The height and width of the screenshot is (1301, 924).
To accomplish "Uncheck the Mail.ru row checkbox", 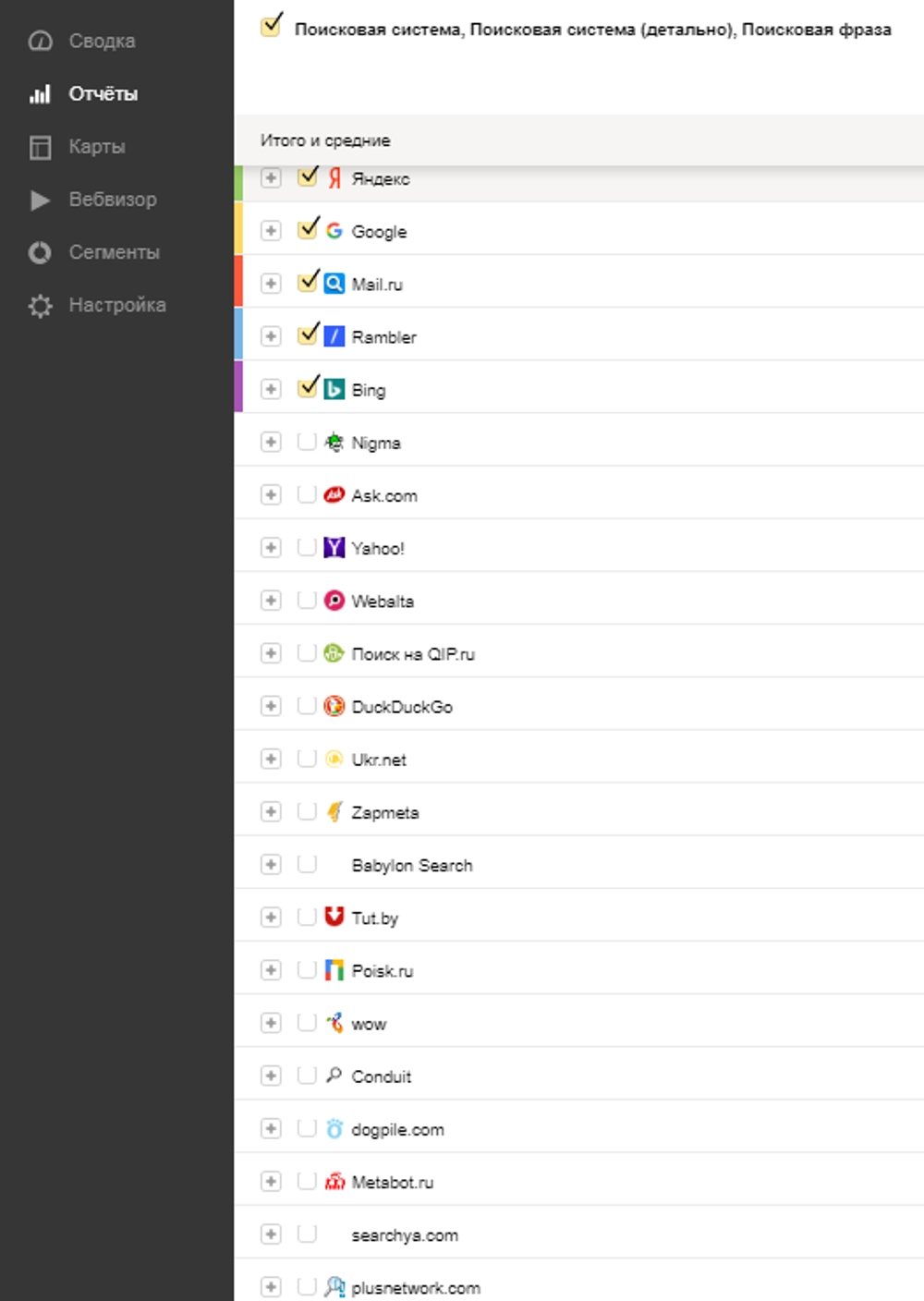I will [x=308, y=281].
